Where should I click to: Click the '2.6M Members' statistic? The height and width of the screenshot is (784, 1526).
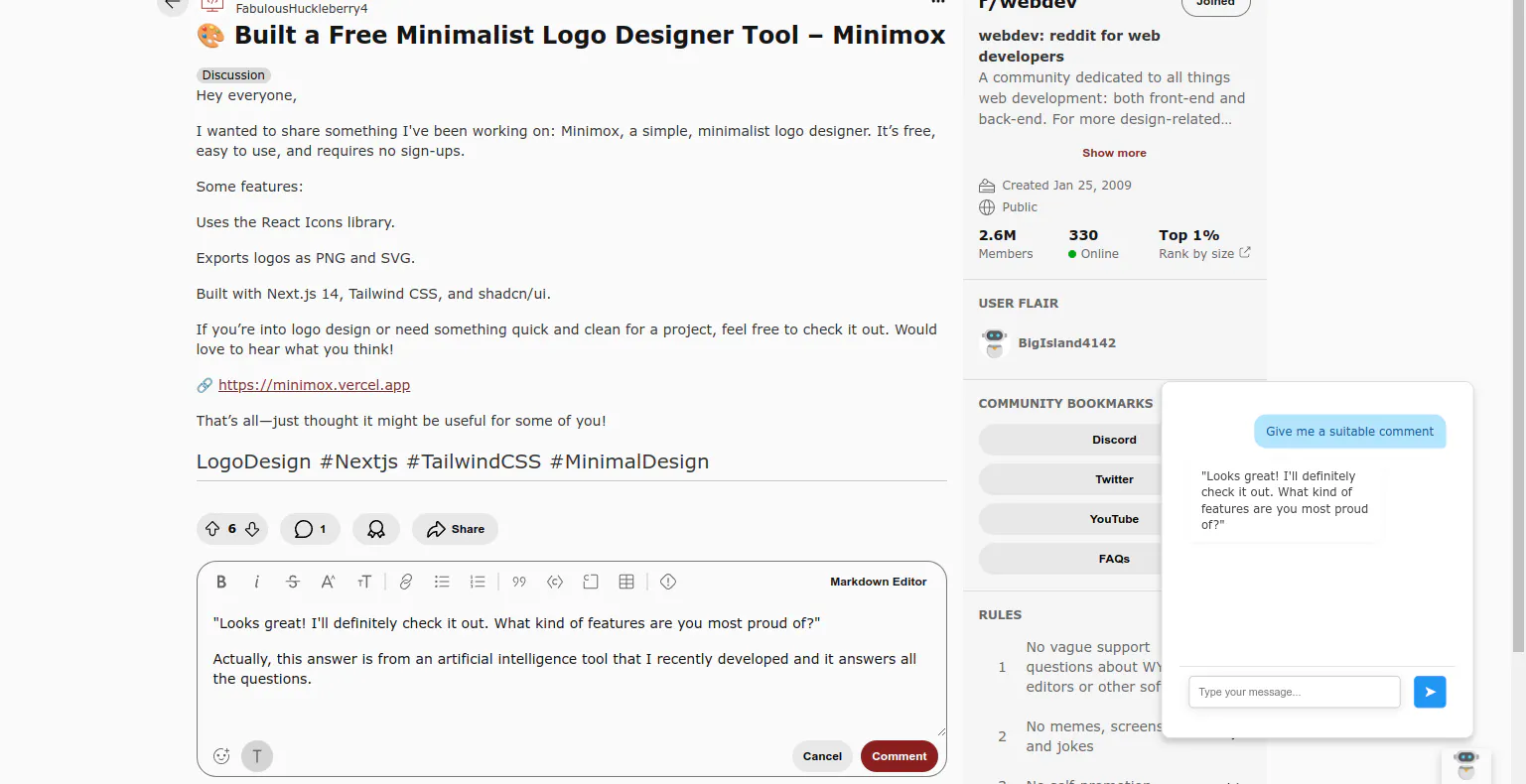[x=1006, y=244]
